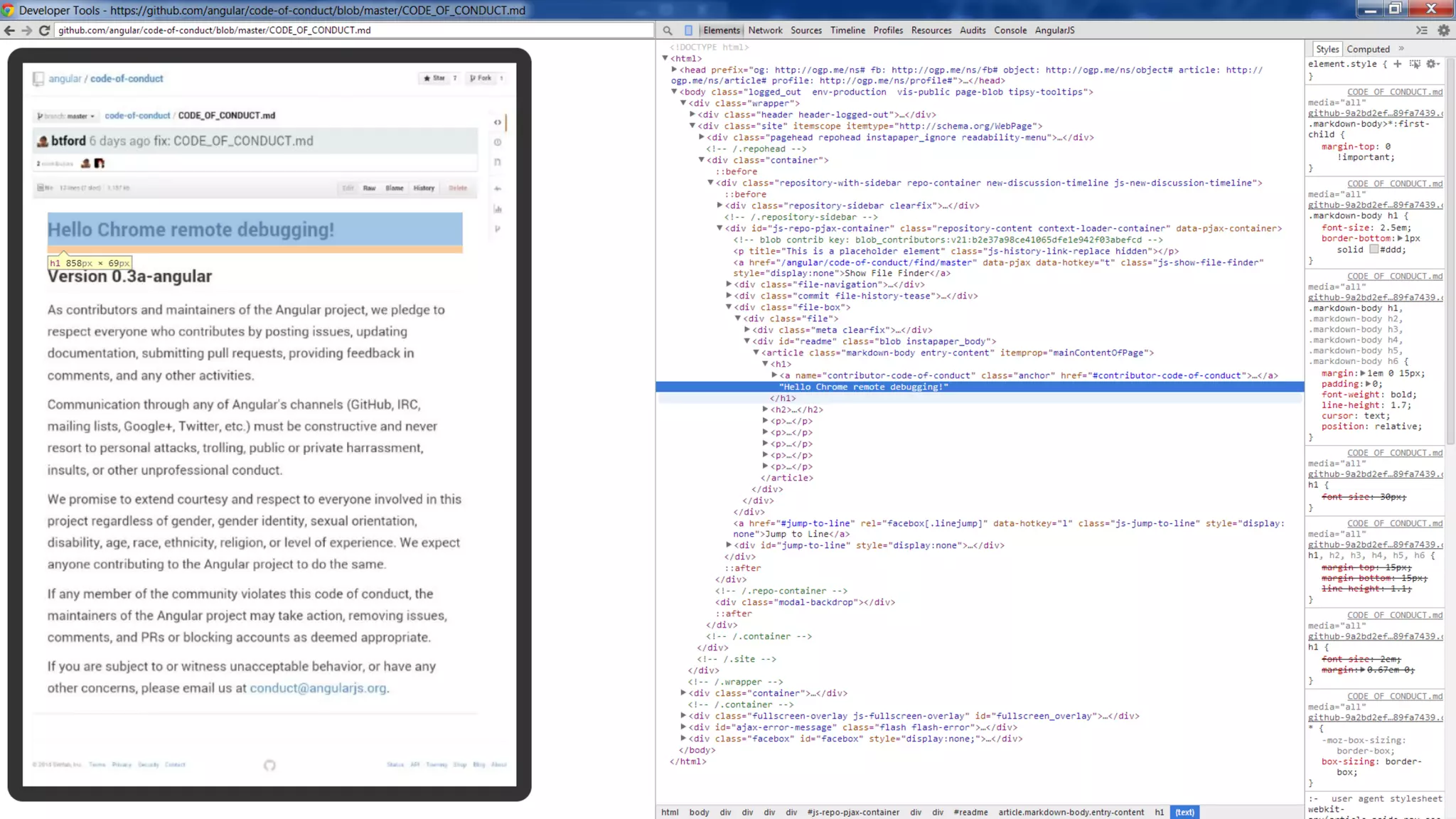Click the browser forward arrow
Screen dimensions: 1456x819
coord(26,31)
